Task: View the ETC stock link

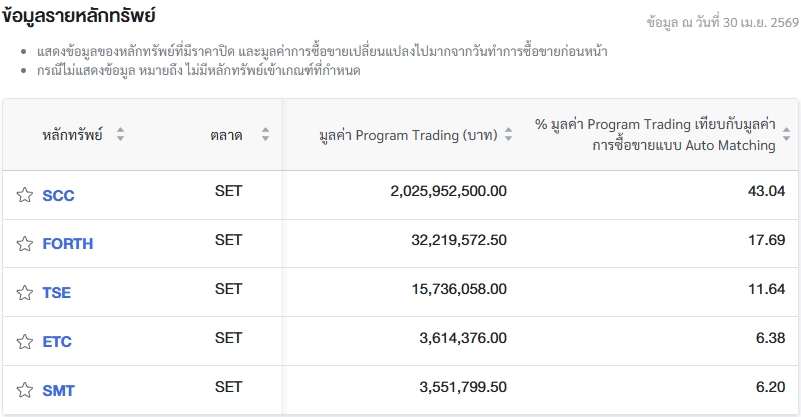Action: [x=57, y=342]
